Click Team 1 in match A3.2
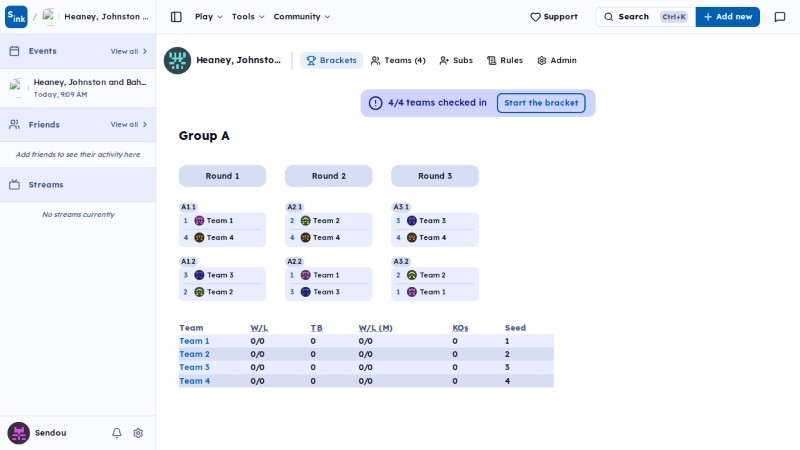Image resolution: width=800 pixels, height=450 pixels. (435, 292)
